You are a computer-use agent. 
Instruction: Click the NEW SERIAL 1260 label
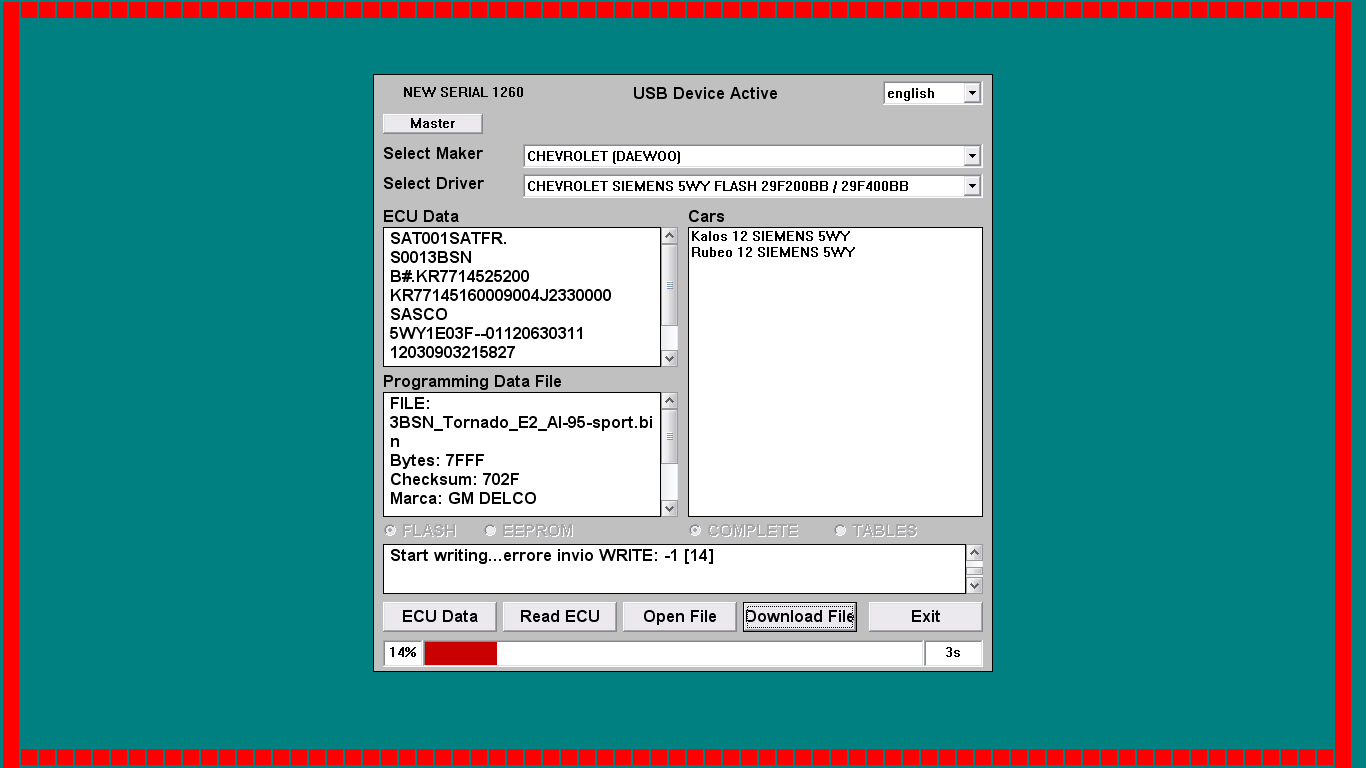tap(463, 92)
